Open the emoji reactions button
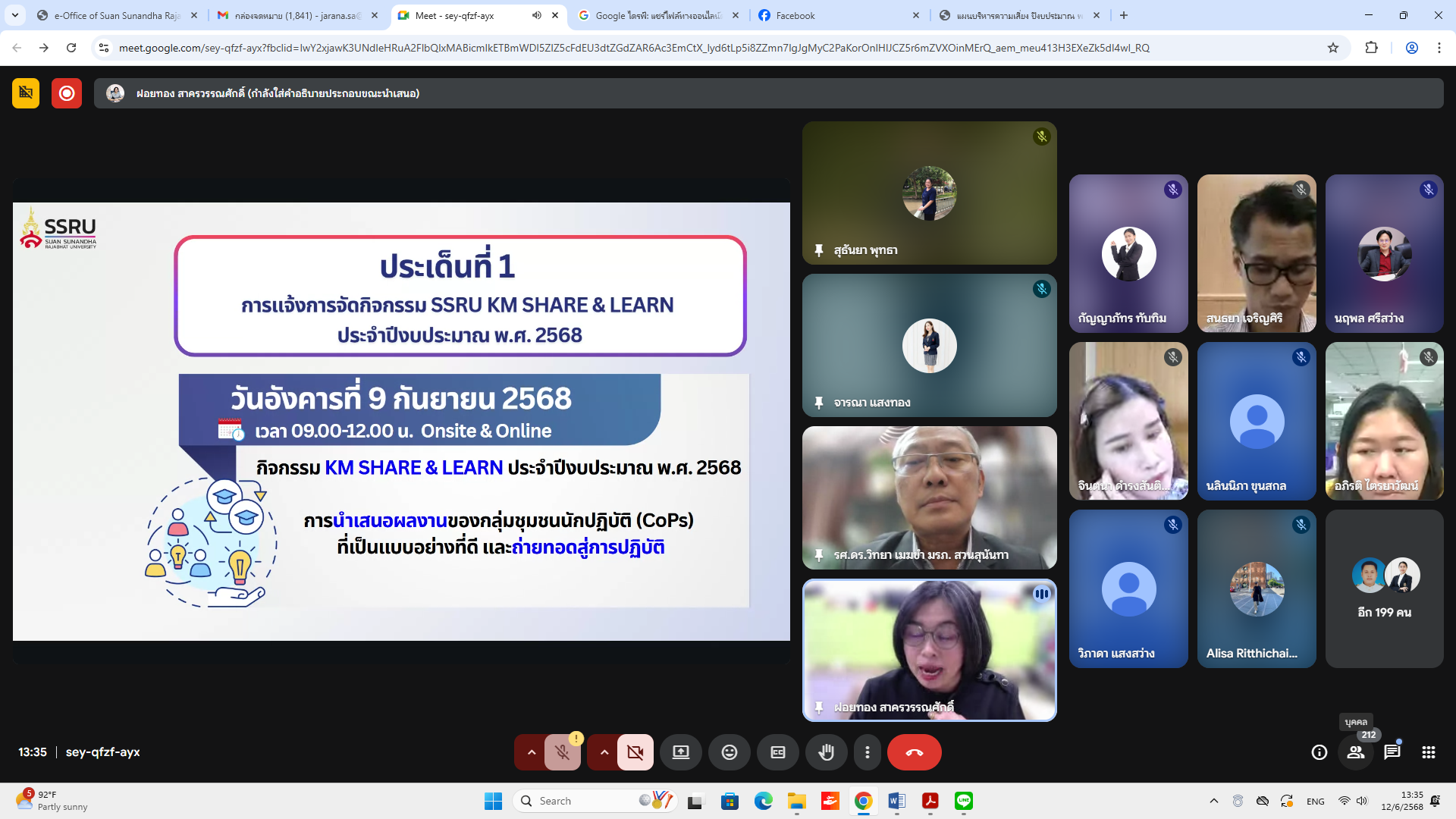1456x819 pixels. point(729,752)
